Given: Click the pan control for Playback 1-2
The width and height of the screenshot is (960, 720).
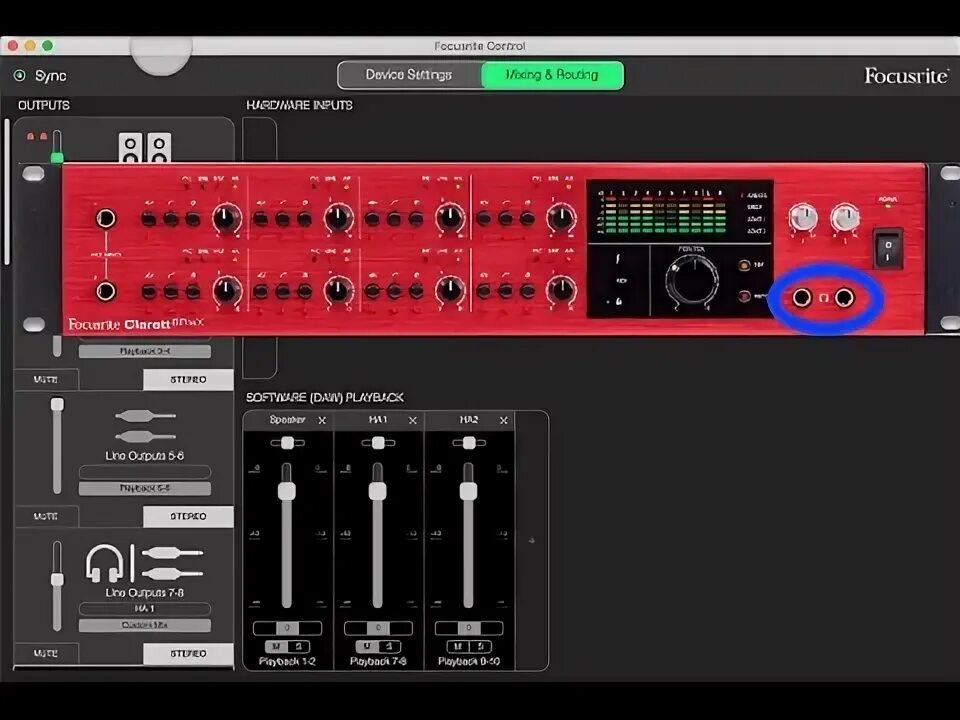Looking at the screenshot, I should pos(287,443).
